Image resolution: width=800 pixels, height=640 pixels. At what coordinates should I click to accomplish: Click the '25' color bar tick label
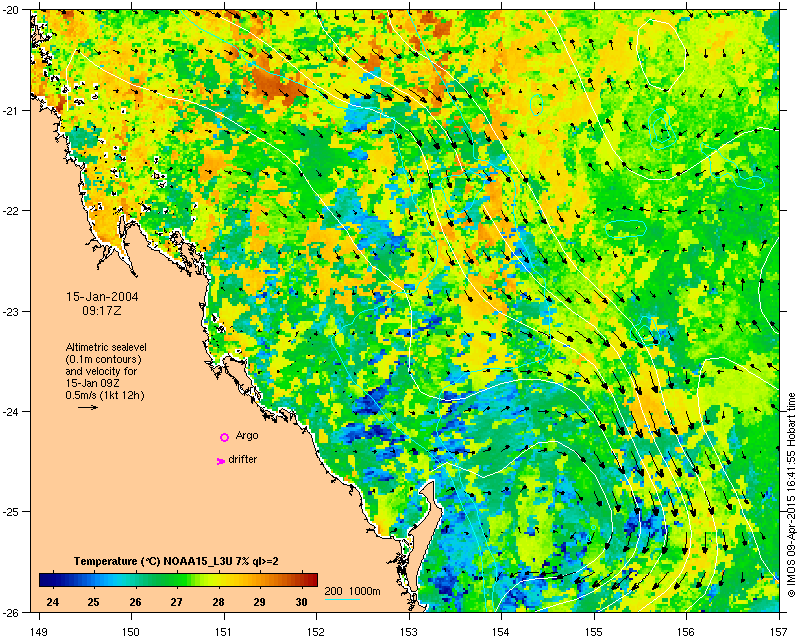click(x=93, y=602)
